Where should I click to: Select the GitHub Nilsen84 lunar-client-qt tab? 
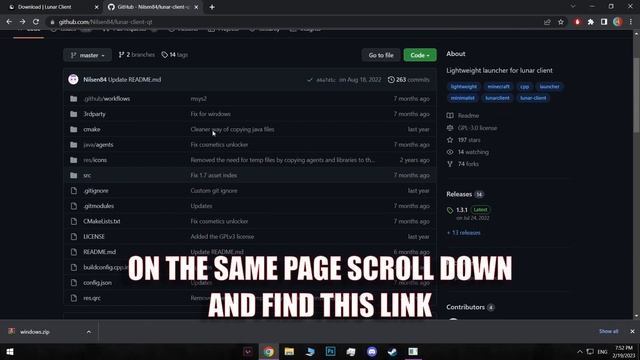click(152, 7)
